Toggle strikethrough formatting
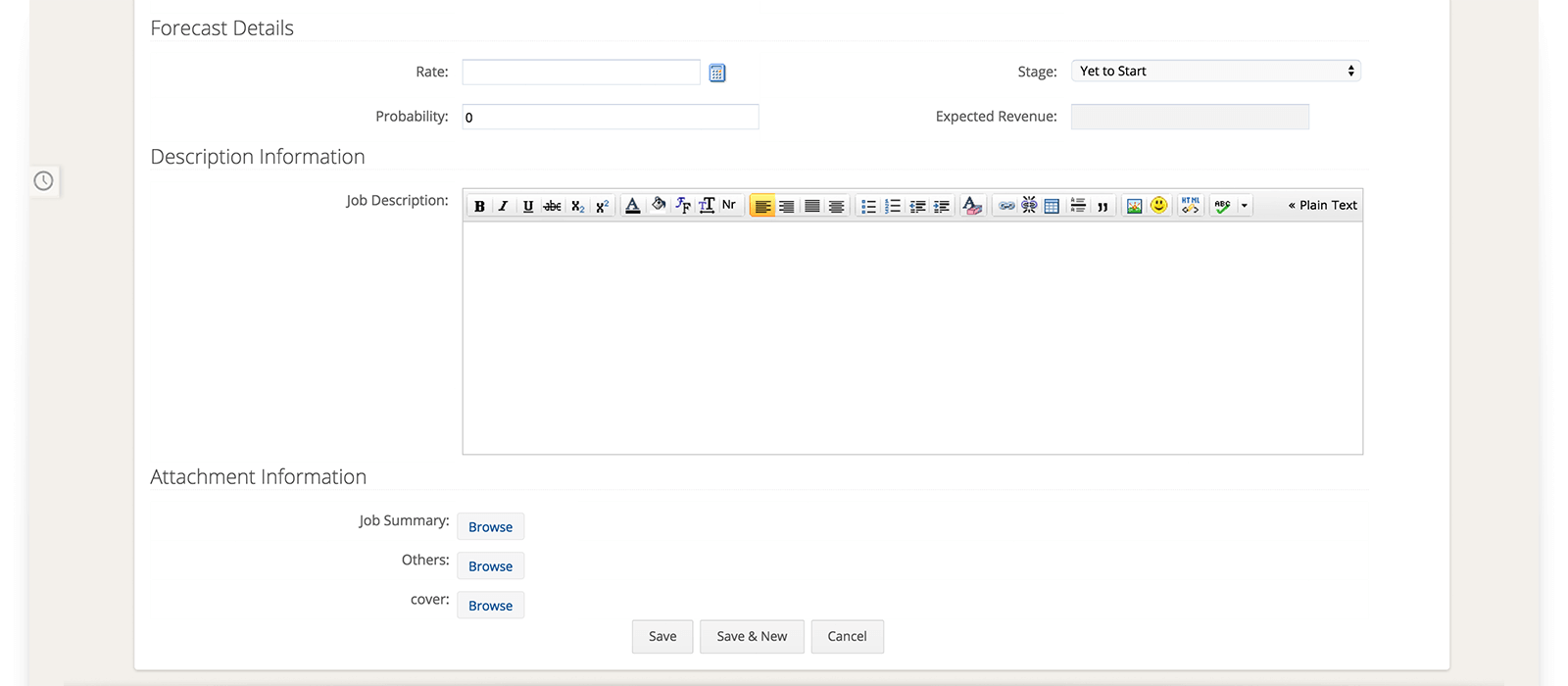This screenshot has height=686, width=1568. click(x=553, y=206)
